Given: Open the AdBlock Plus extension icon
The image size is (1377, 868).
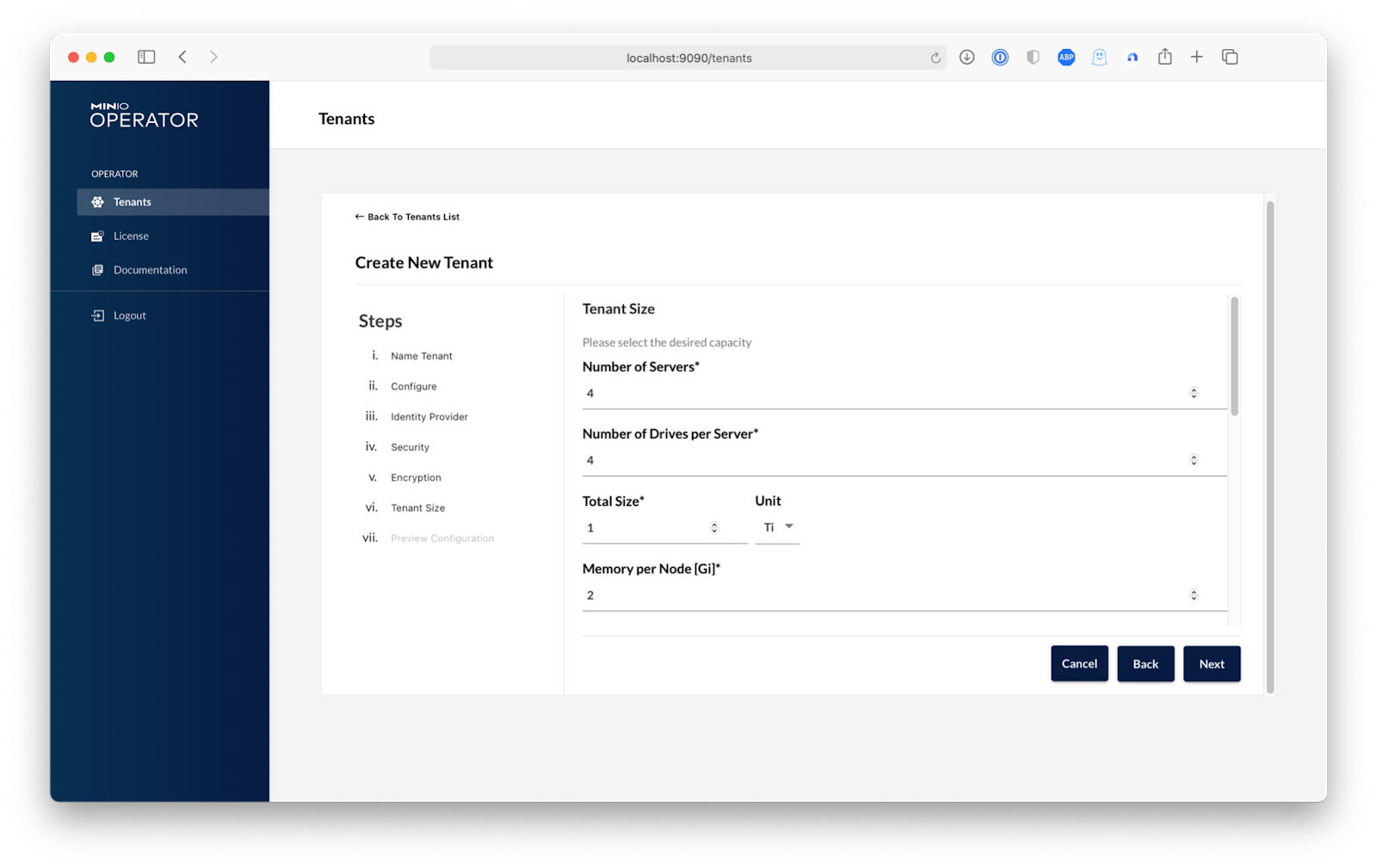Looking at the screenshot, I should [1066, 57].
